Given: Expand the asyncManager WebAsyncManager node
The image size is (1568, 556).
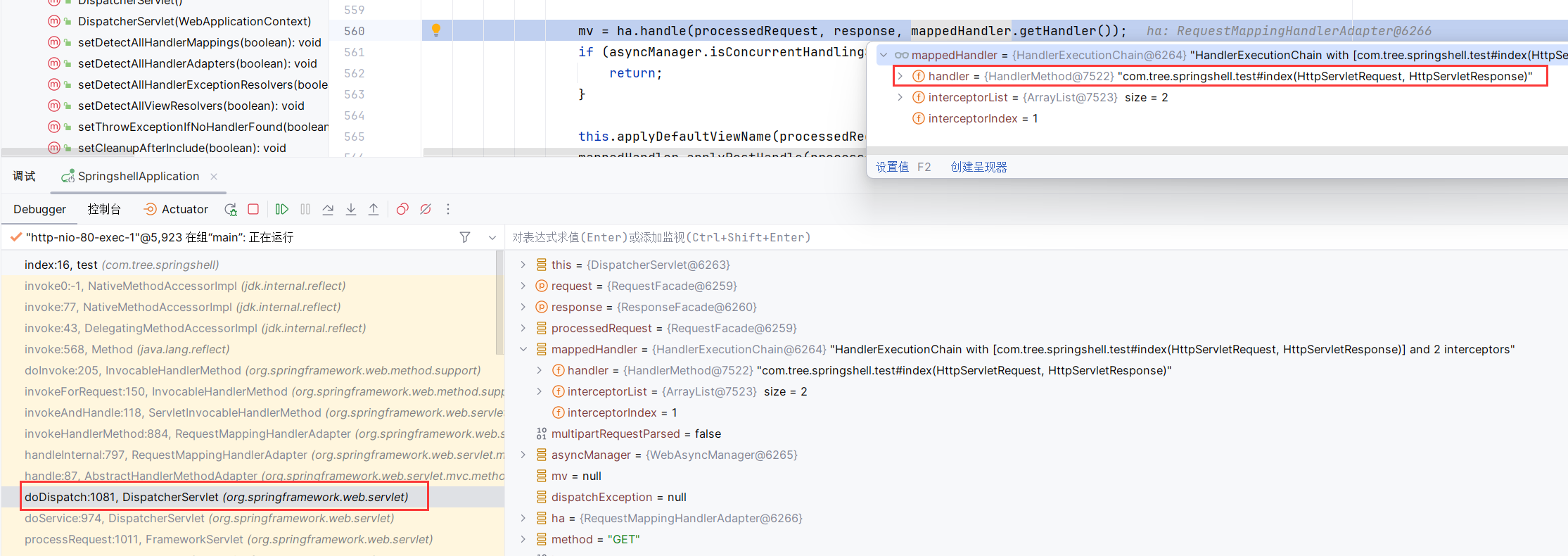Looking at the screenshot, I should coord(523,455).
